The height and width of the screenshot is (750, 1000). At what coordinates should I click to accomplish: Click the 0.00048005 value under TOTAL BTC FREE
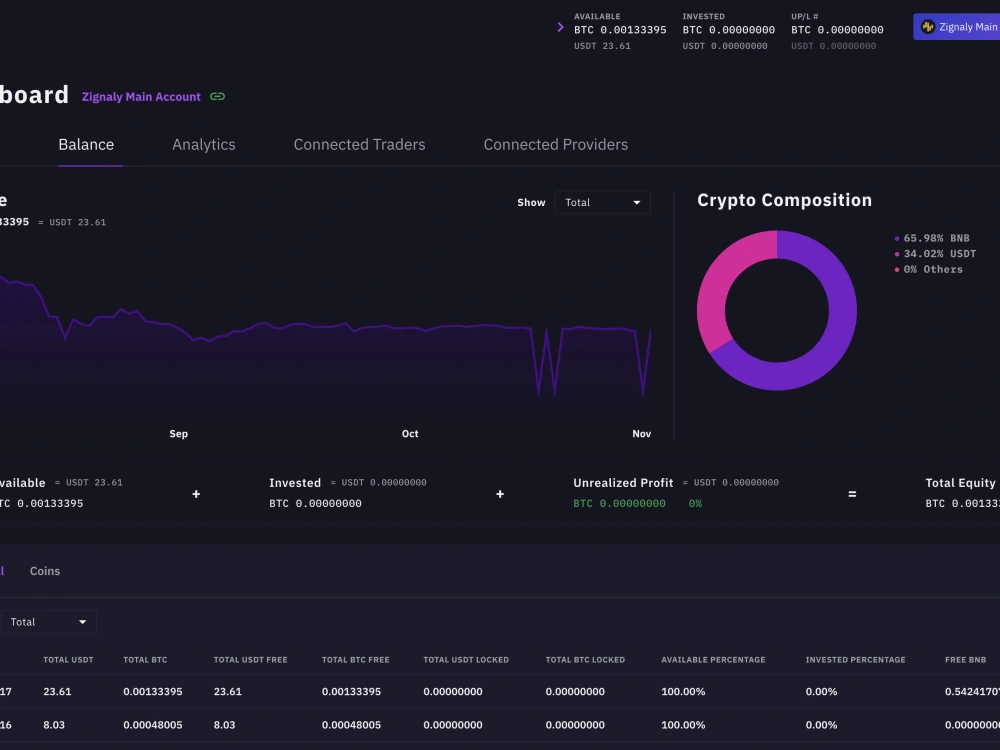(351, 724)
